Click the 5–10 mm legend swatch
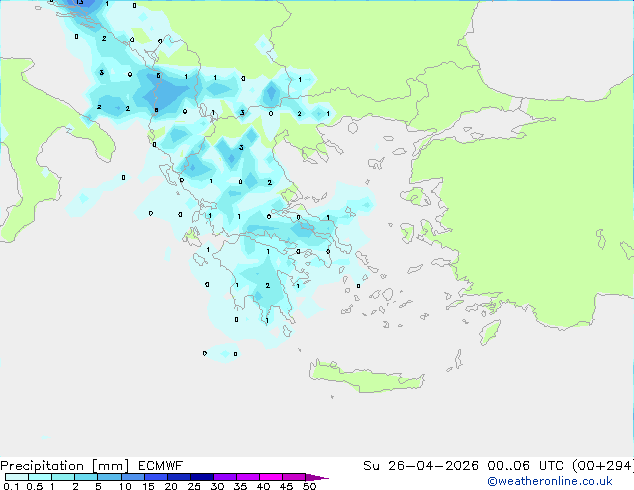634x490 pixels. pyautogui.click(x=109, y=477)
